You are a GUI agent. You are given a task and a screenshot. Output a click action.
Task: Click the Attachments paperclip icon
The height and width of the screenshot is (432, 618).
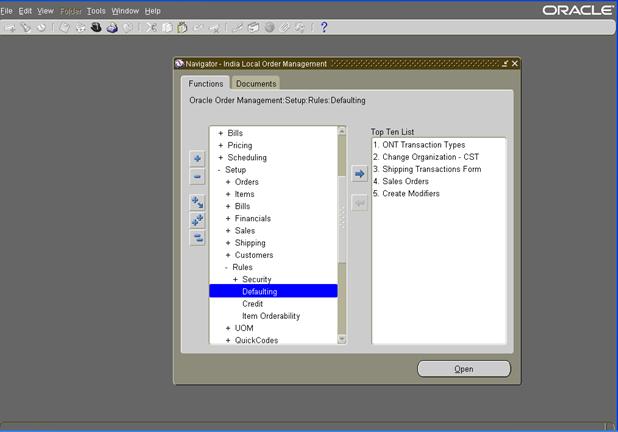[x=285, y=28]
